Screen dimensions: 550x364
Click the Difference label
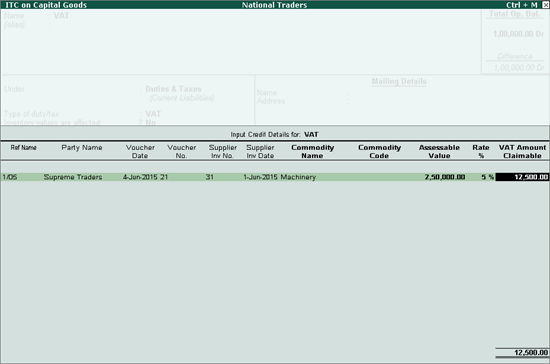click(x=515, y=56)
